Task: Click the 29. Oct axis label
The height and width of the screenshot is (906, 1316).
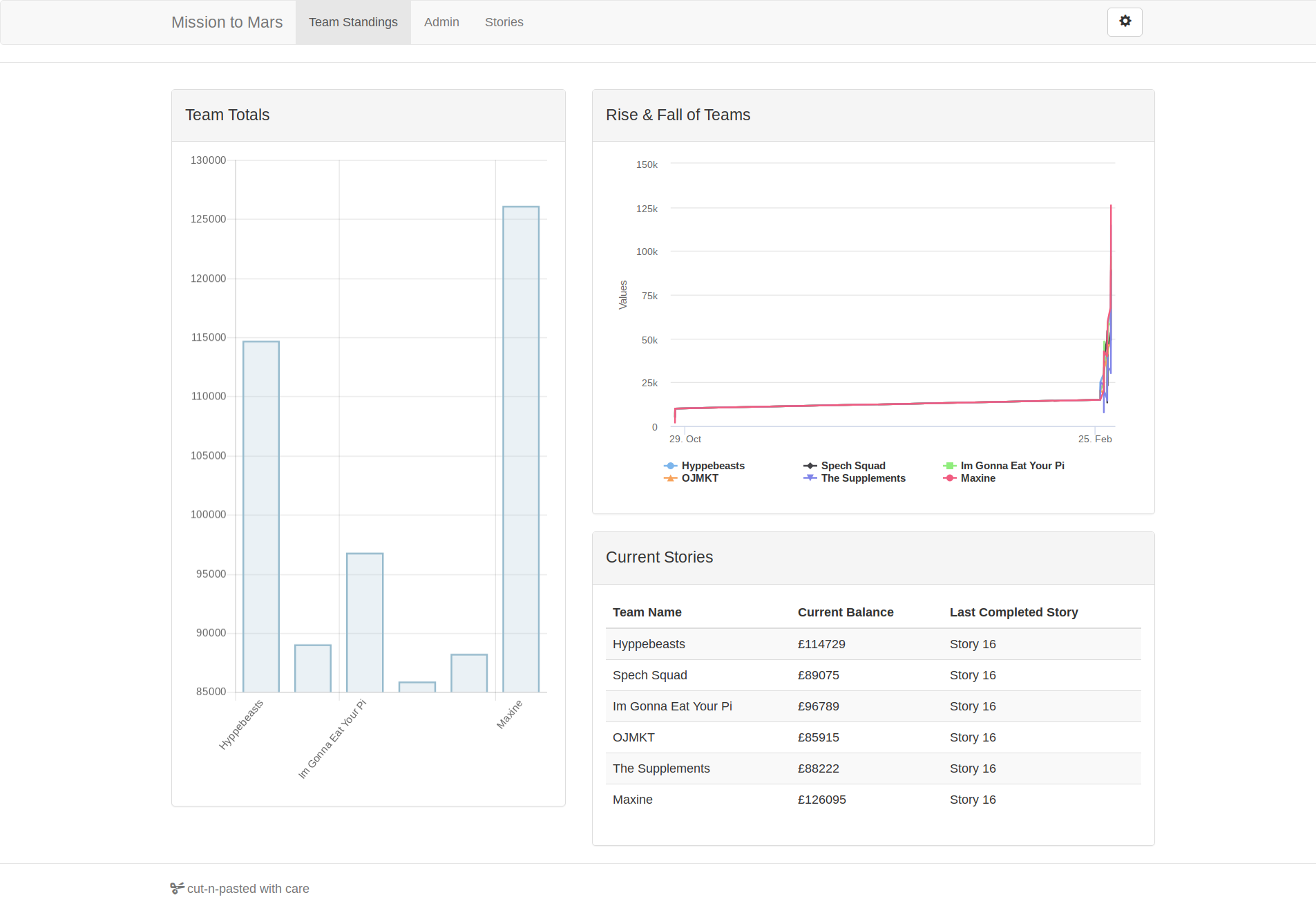Action: point(685,439)
